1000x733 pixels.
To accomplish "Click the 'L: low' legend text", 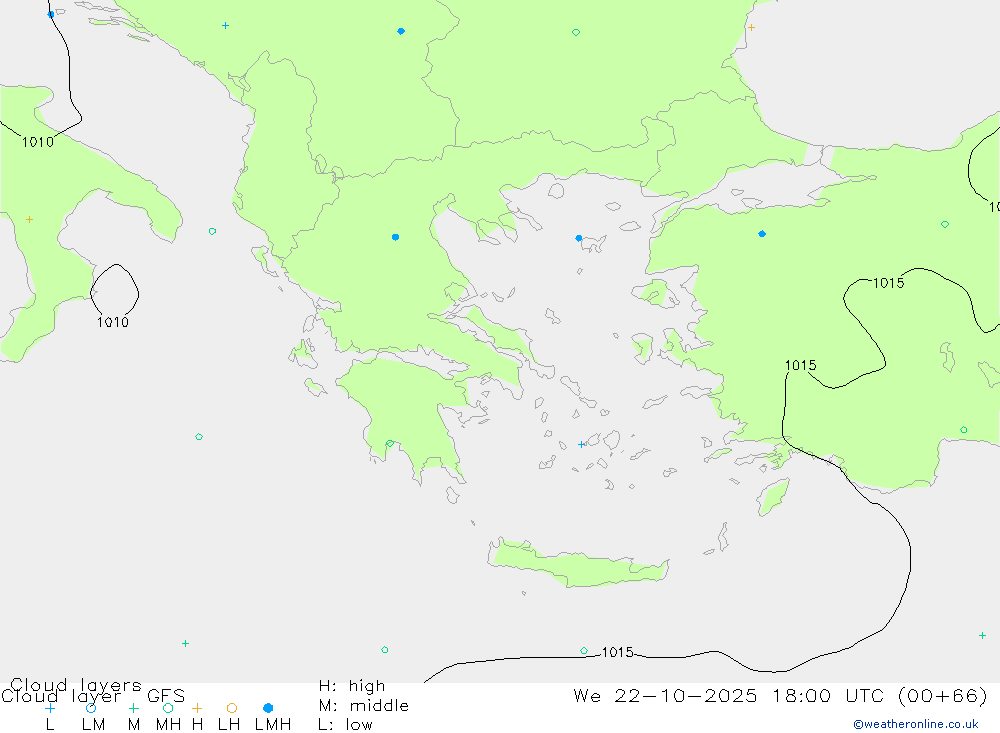I will (345, 725).
